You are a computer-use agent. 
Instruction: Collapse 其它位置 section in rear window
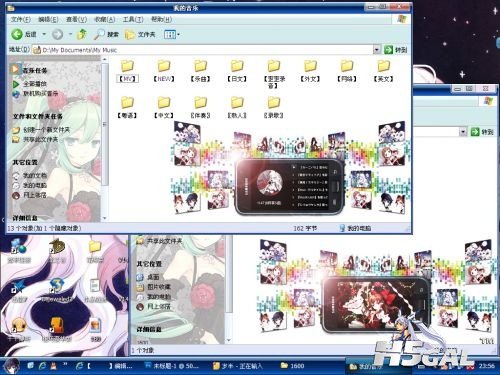tap(149, 264)
